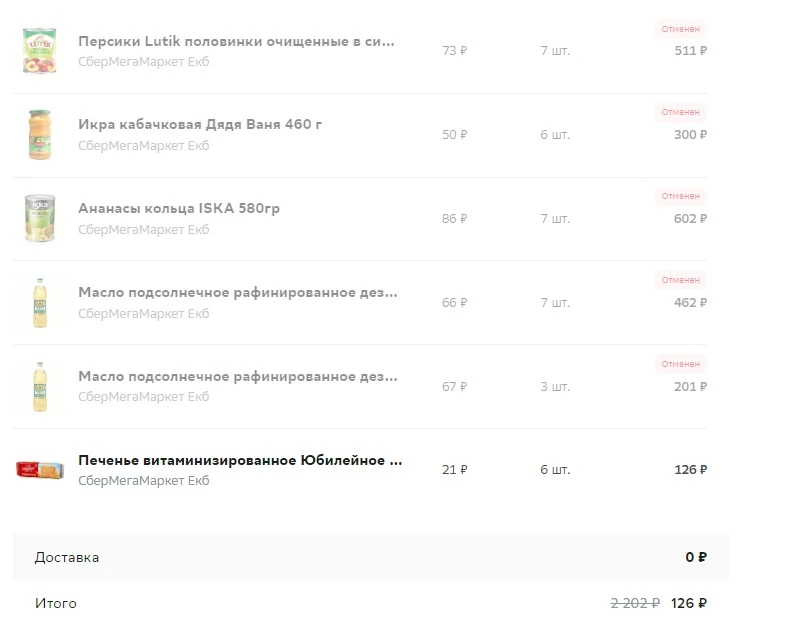Click the crossed-out 2 202 ₽ total

coord(635,604)
